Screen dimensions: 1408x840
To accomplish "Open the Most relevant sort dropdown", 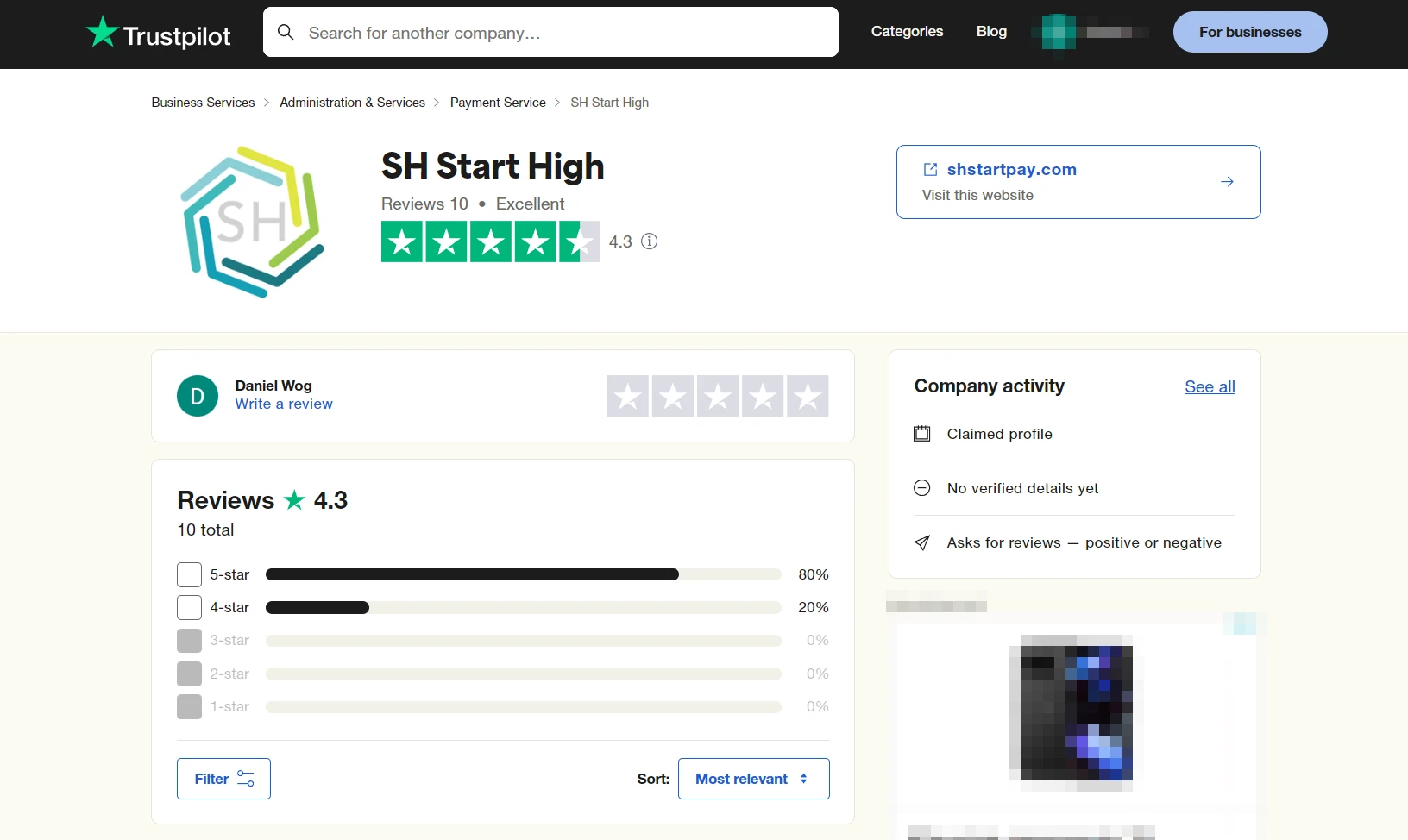I will click(753, 779).
